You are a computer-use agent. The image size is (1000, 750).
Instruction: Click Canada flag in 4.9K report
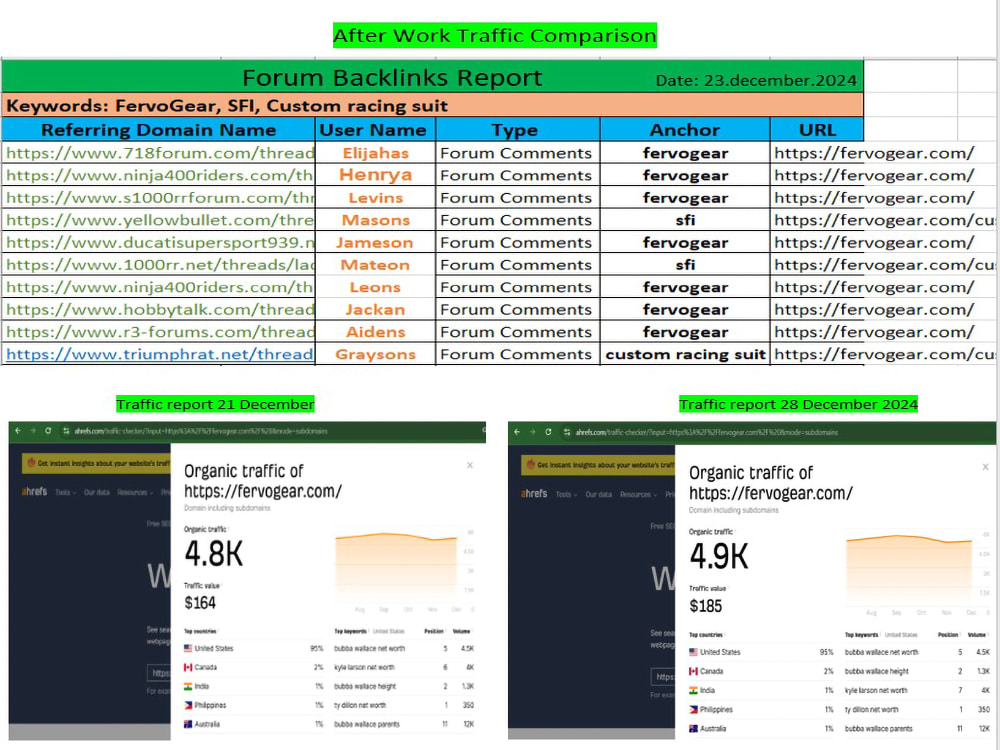coord(693,671)
